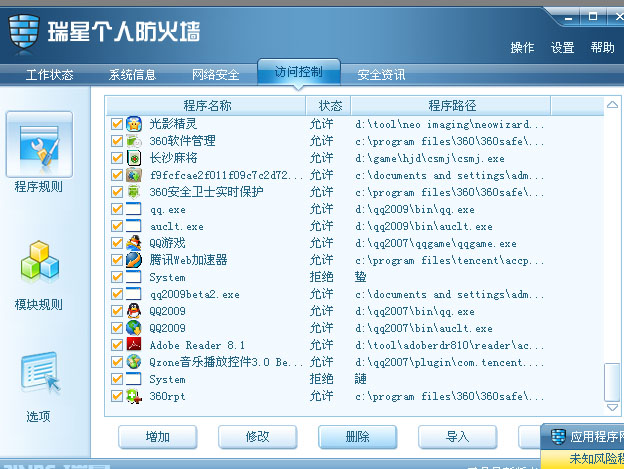The width and height of the screenshot is (624, 469).
Task: Click the qq.exe window icon
Action: pyautogui.click(x=134, y=209)
